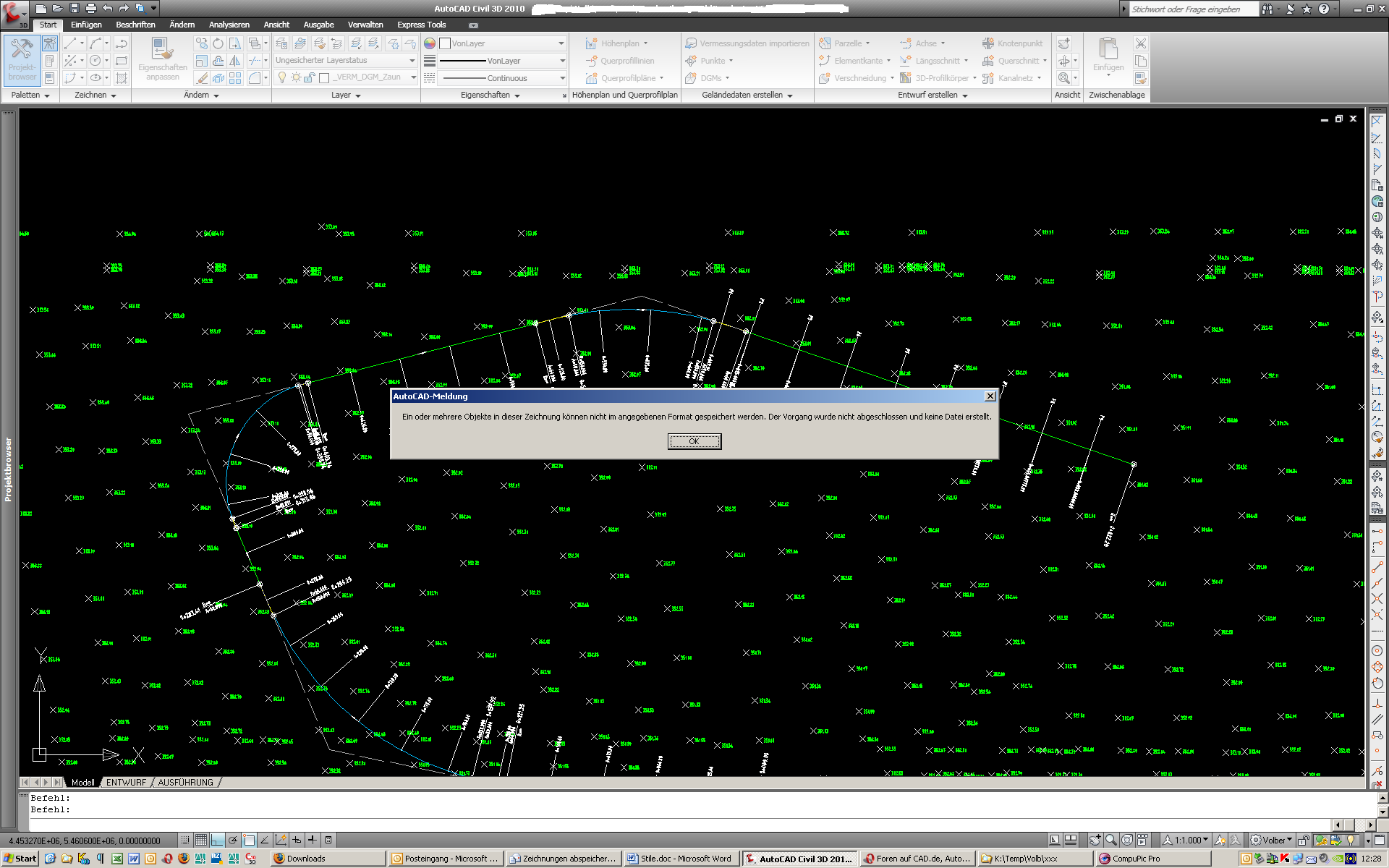Viewport: 1389px width, 868px height.
Task: Click the white VonLayer color swatch box
Action: pyautogui.click(x=445, y=43)
